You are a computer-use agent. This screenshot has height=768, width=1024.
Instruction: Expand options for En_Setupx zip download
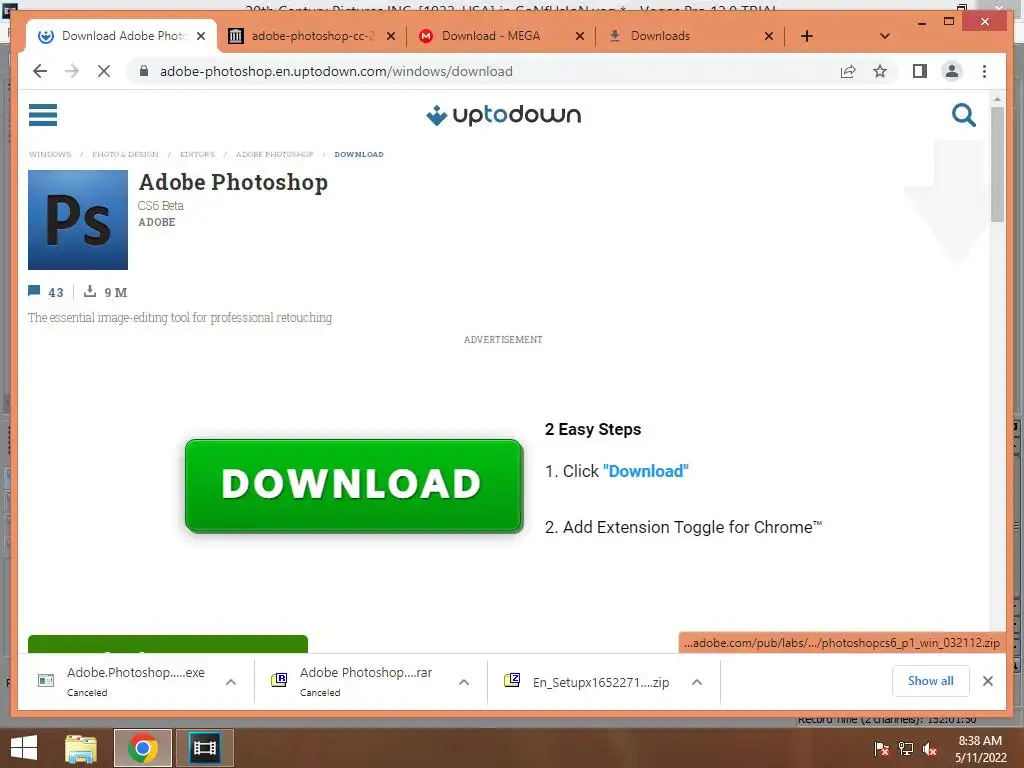click(x=697, y=682)
